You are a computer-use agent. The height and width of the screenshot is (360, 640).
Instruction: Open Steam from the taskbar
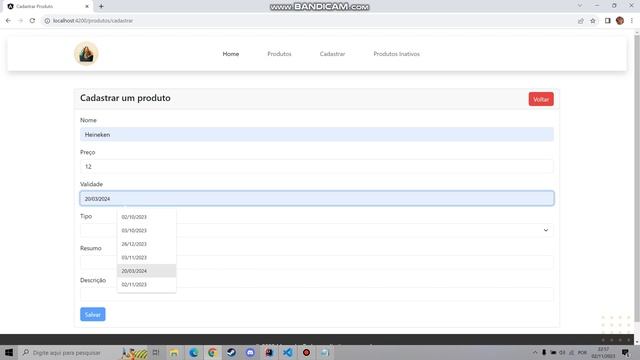click(x=231, y=353)
